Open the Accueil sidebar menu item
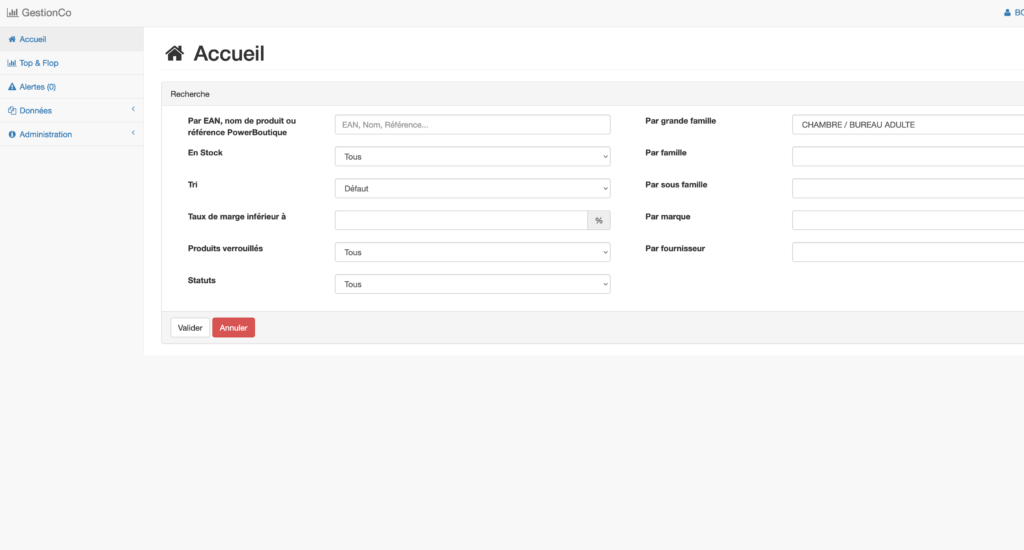This screenshot has height=550, width=1024. pyautogui.click(x=72, y=39)
